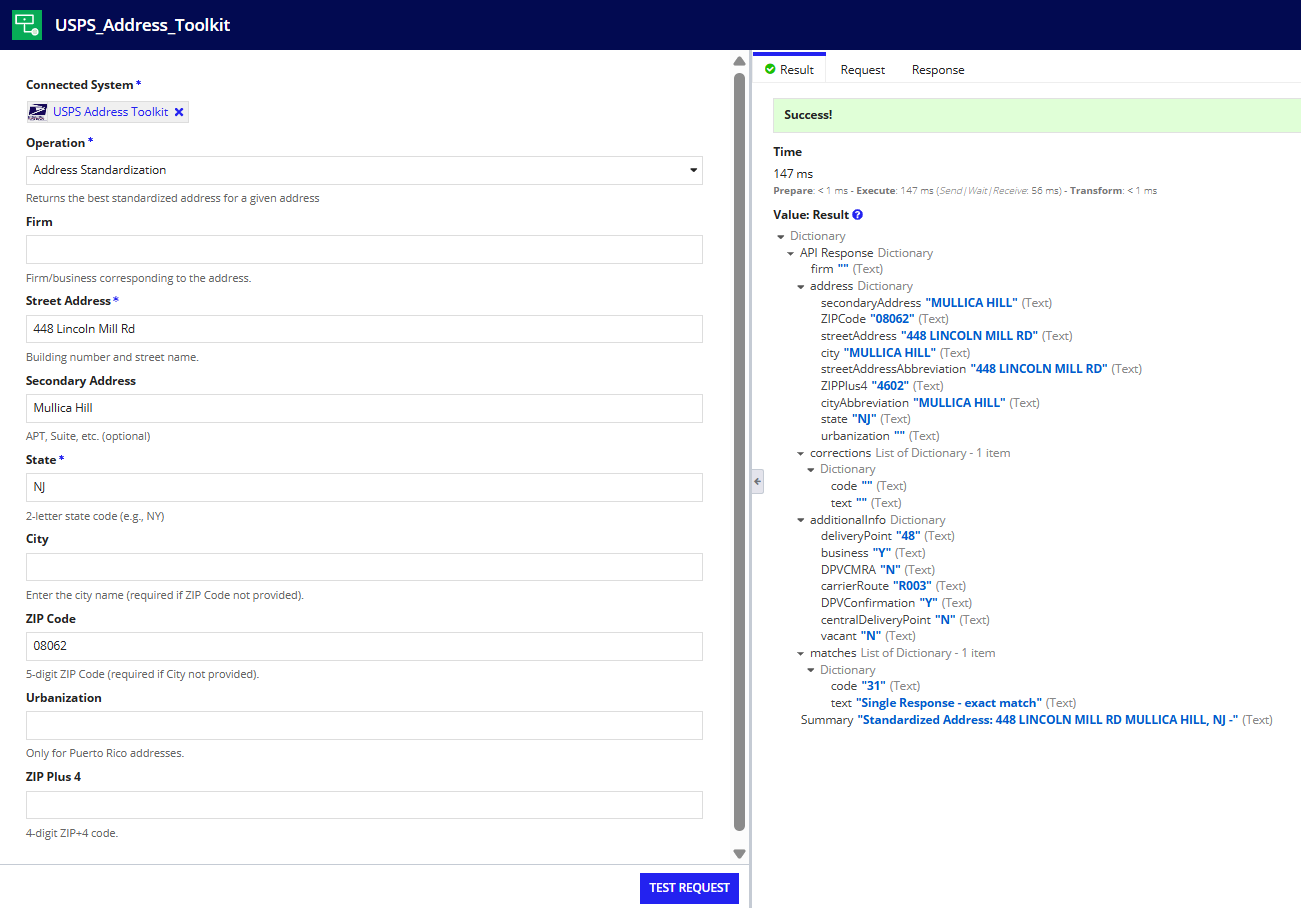Collapse the Dictionary under matches
The height and width of the screenshot is (908, 1301).
click(811, 671)
